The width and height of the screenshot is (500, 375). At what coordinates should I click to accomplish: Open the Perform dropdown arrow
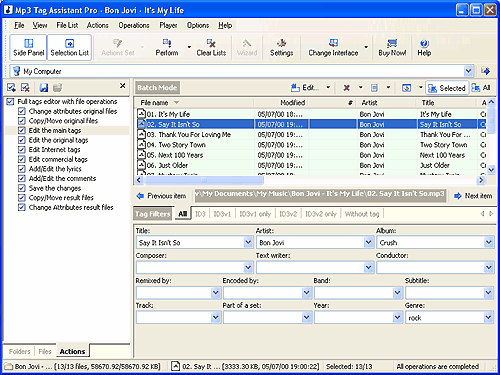click(189, 47)
